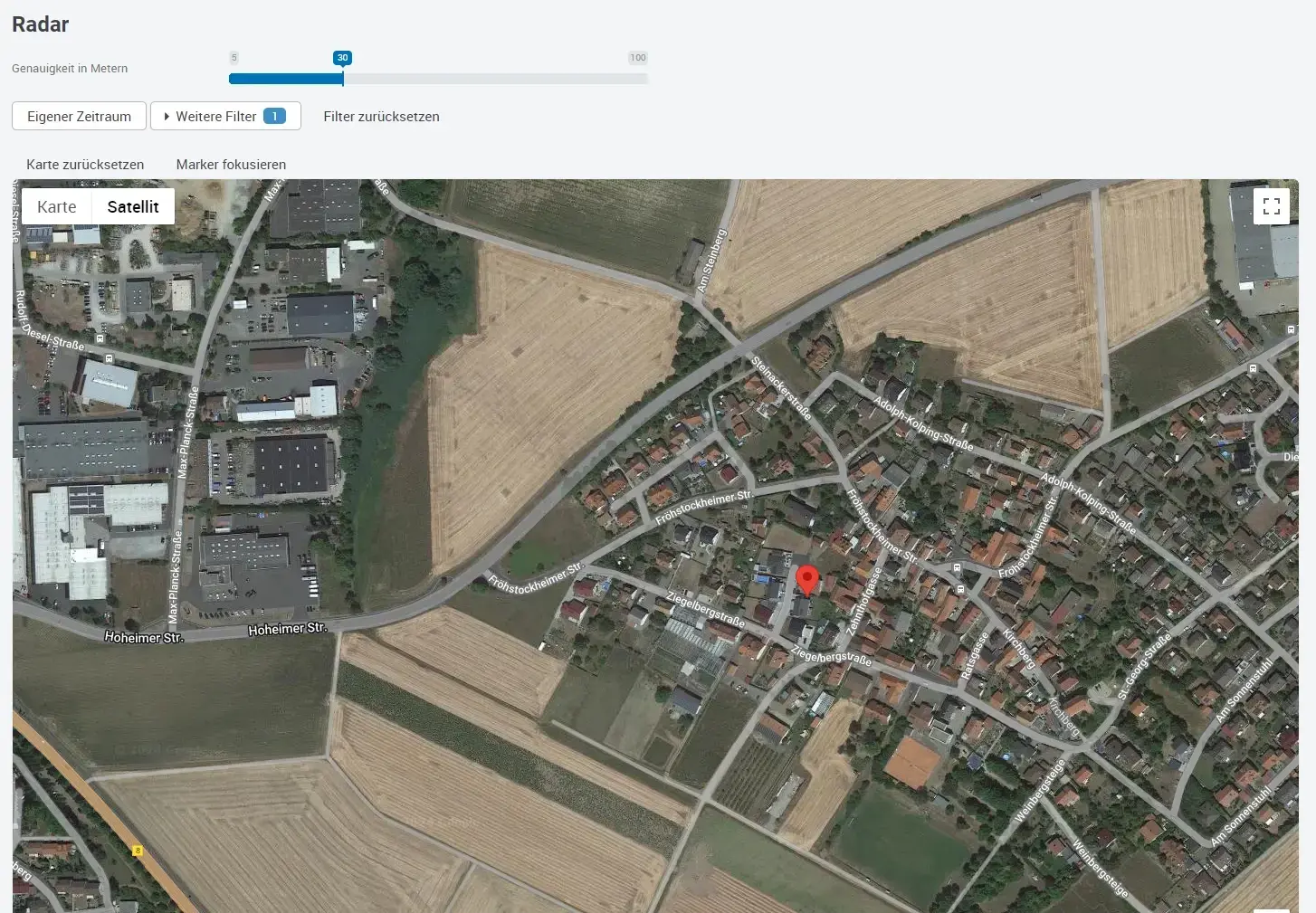This screenshot has width=1316, height=913.
Task: Reset the map with Karte zurücksetzen
Action: pos(85,165)
